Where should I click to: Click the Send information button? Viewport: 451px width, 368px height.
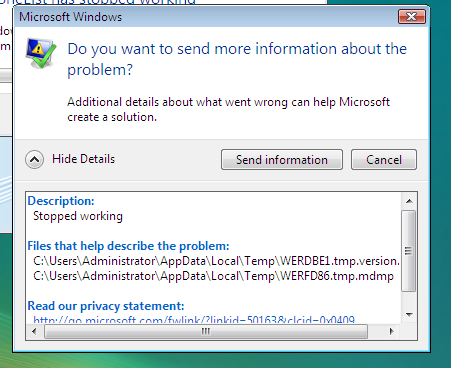(282, 160)
